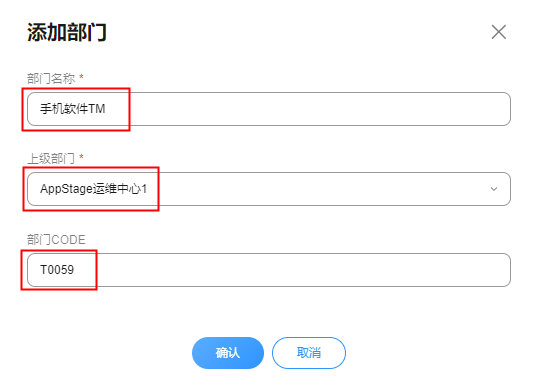
Task: Click blank space below 部门CODE field
Action: click(269, 311)
